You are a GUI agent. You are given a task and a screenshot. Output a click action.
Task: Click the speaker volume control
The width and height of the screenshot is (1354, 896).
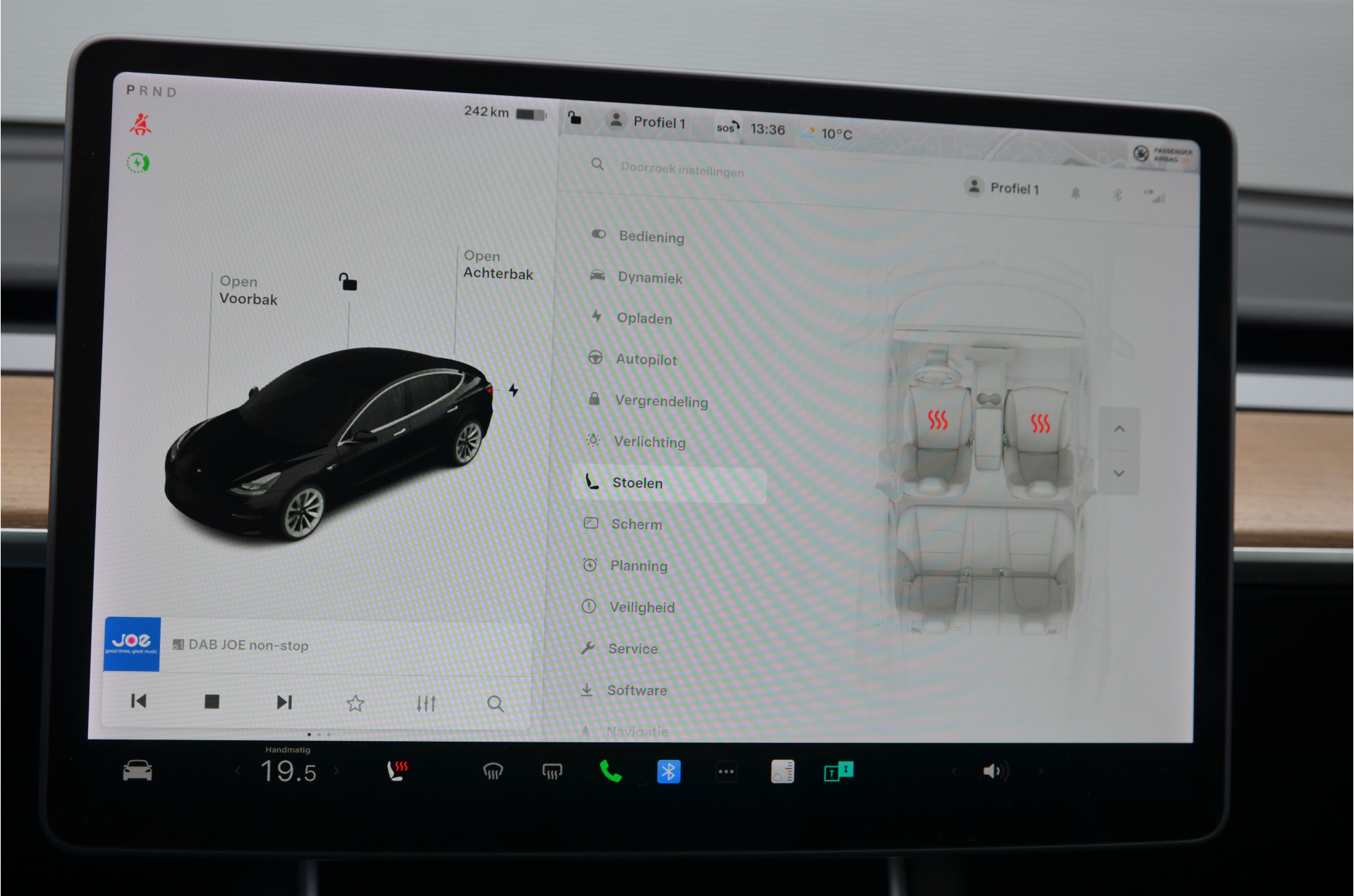click(x=993, y=771)
